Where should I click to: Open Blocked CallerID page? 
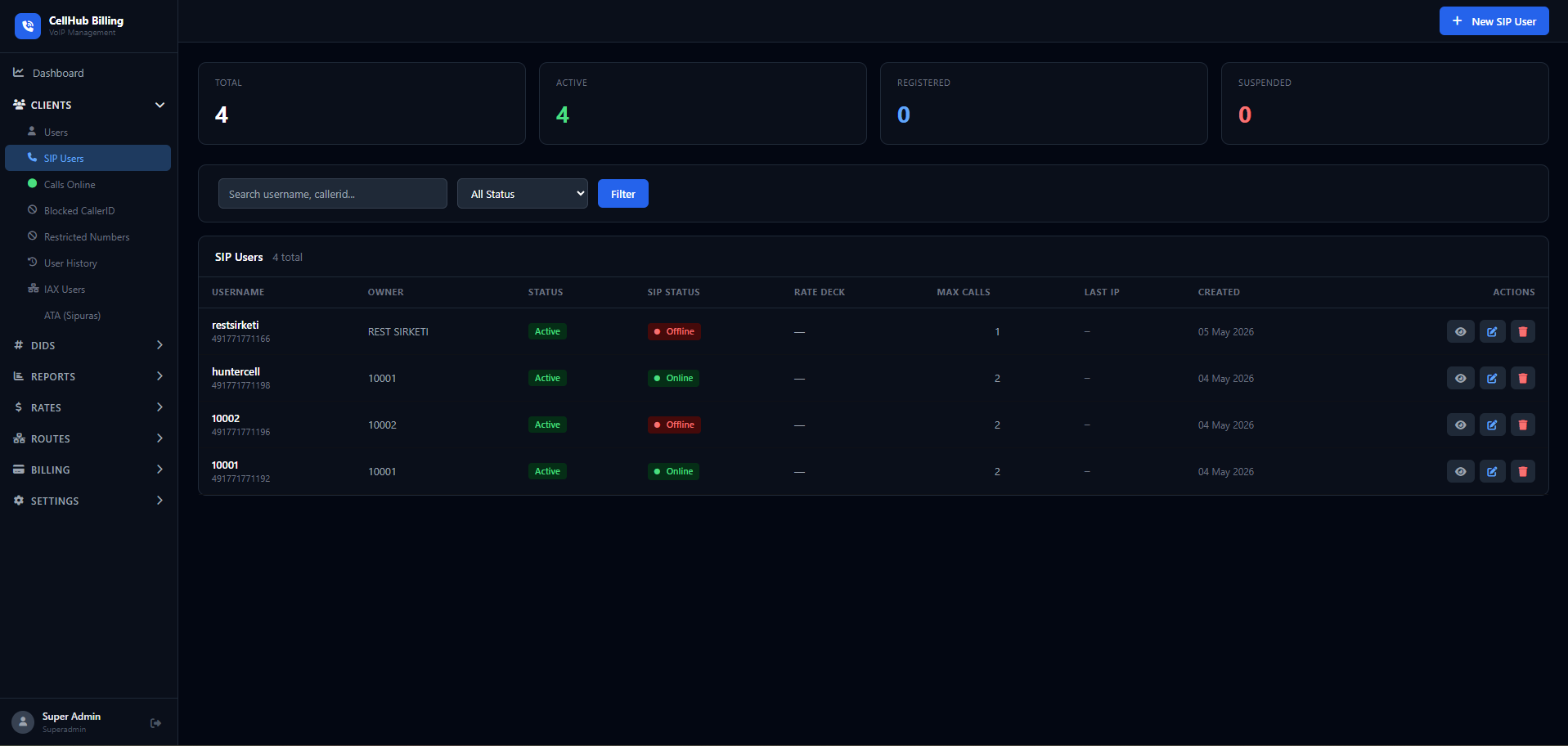pos(88,210)
